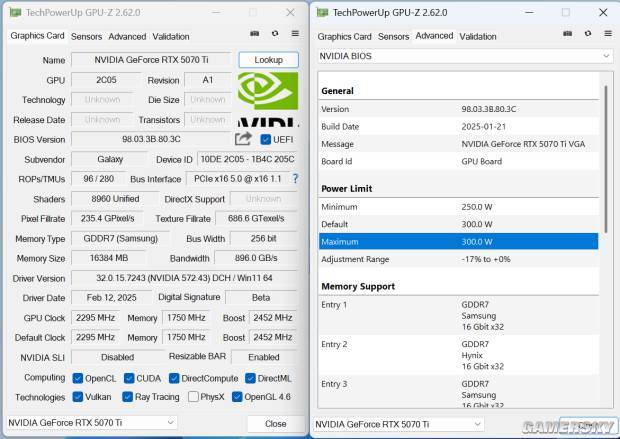Viewport: 620px width, 439px height.
Task: Click the Name field showing RTX 5070 Ti
Action: [x=151, y=60]
